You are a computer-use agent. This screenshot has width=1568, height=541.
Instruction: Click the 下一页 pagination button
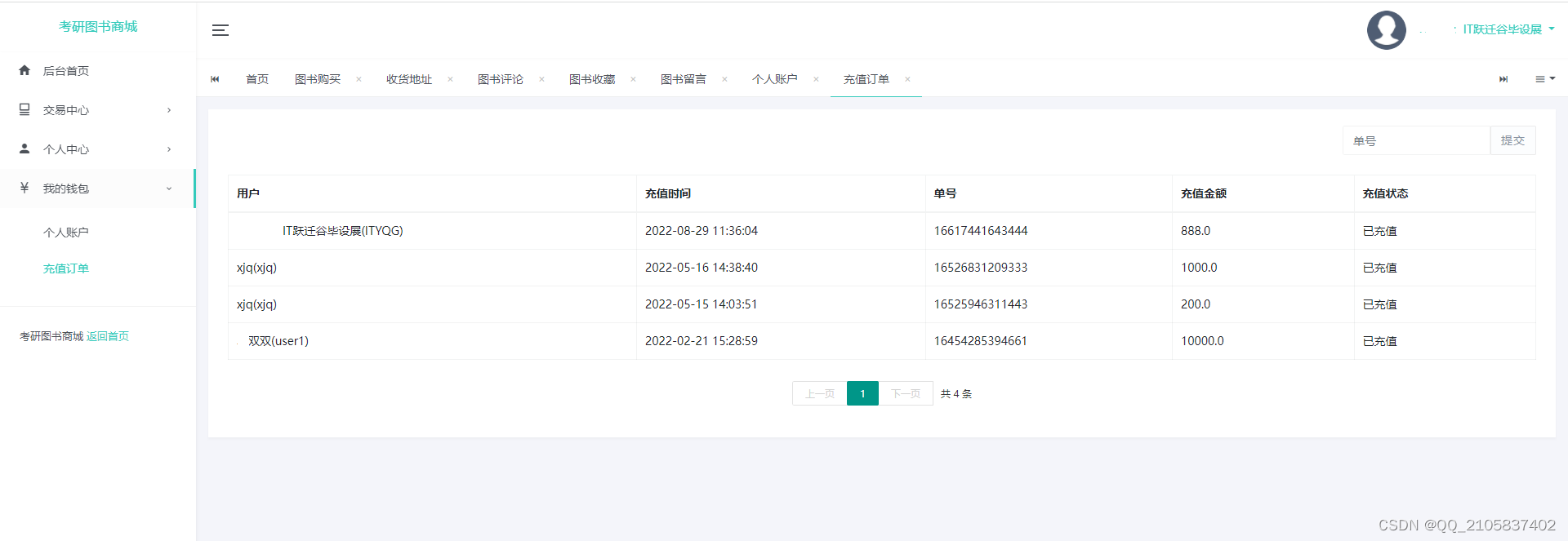click(x=906, y=393)
